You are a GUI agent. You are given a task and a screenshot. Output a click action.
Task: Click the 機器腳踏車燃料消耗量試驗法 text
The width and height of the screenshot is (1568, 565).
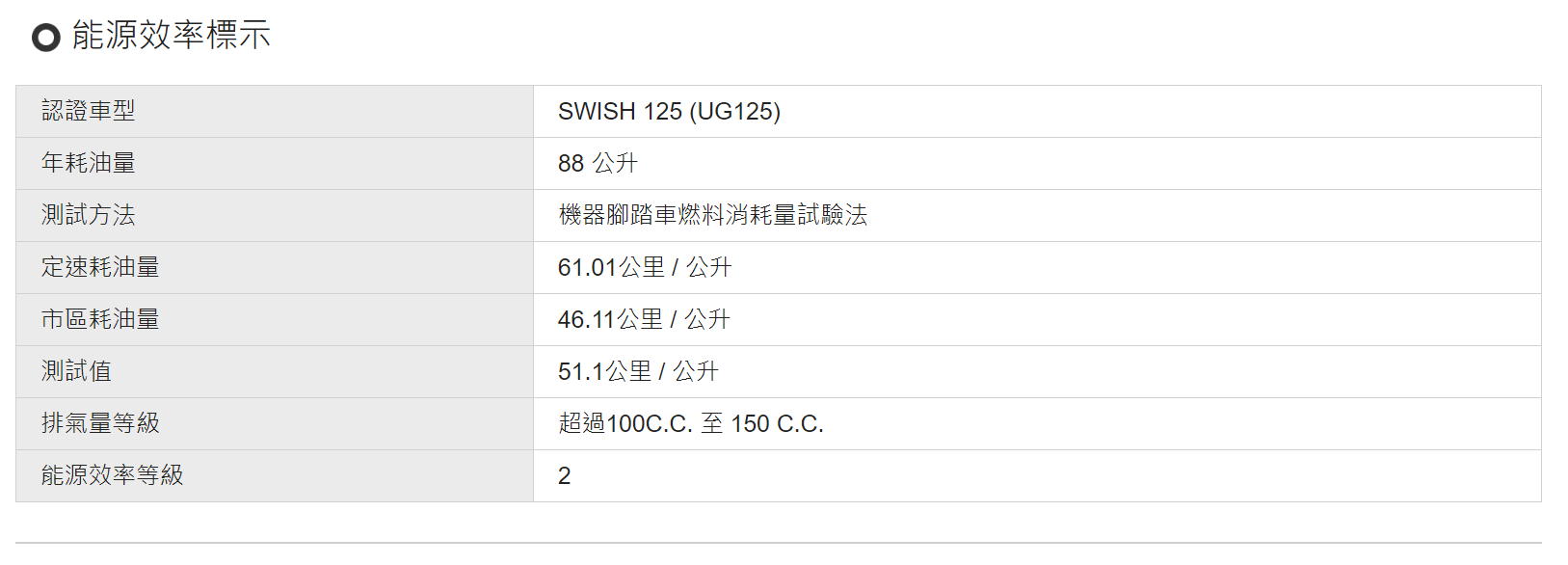pos(712,215)
